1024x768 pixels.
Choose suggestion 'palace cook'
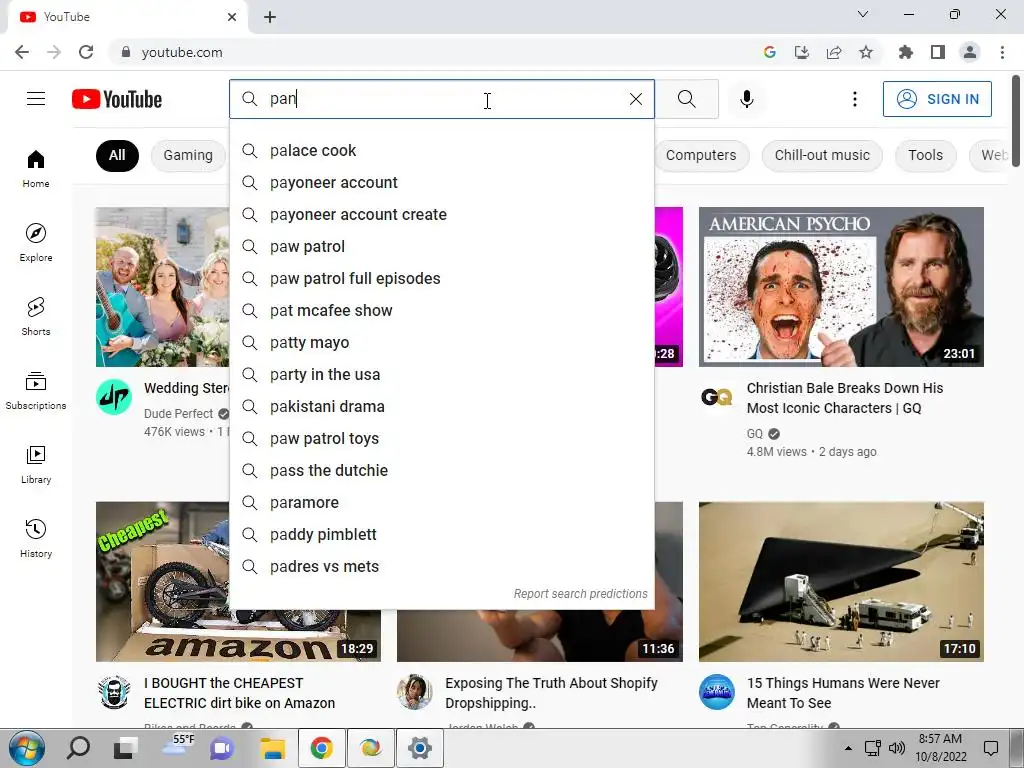pos(442,151)
